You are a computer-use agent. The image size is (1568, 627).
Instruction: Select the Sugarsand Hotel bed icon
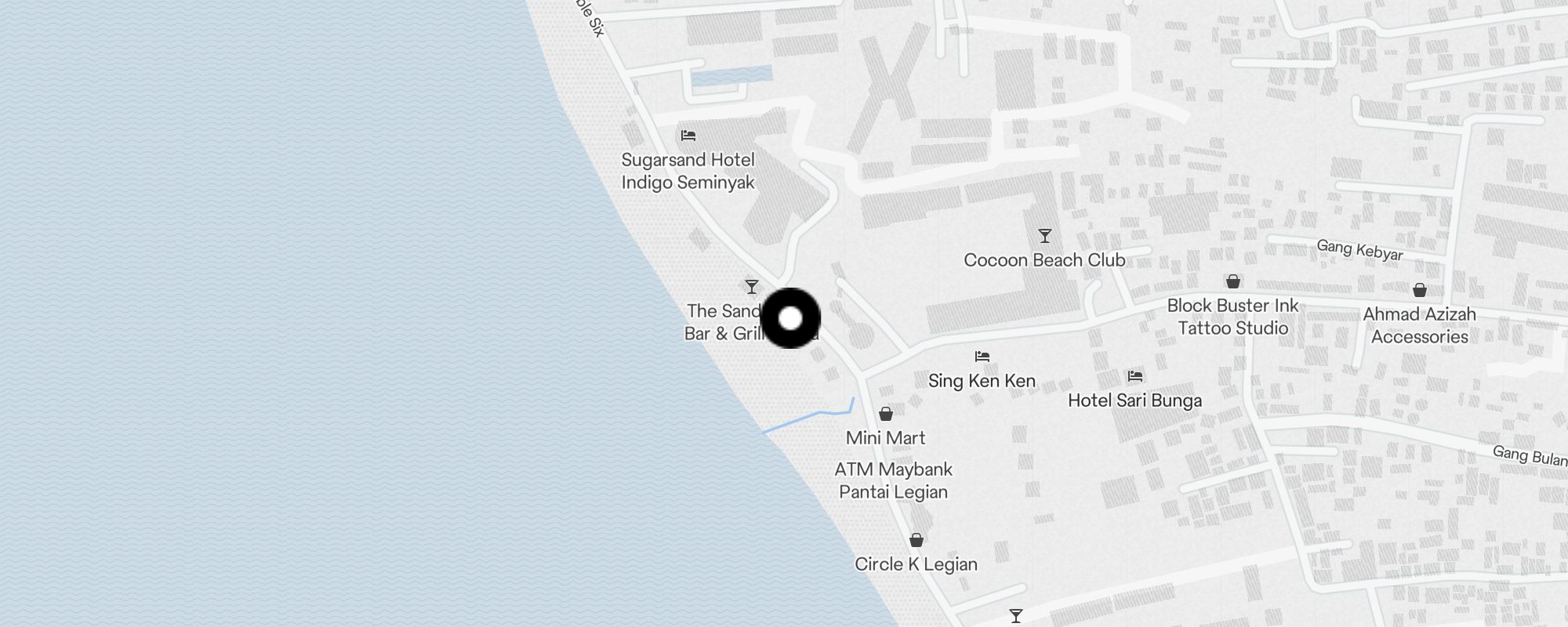point(688,136)
